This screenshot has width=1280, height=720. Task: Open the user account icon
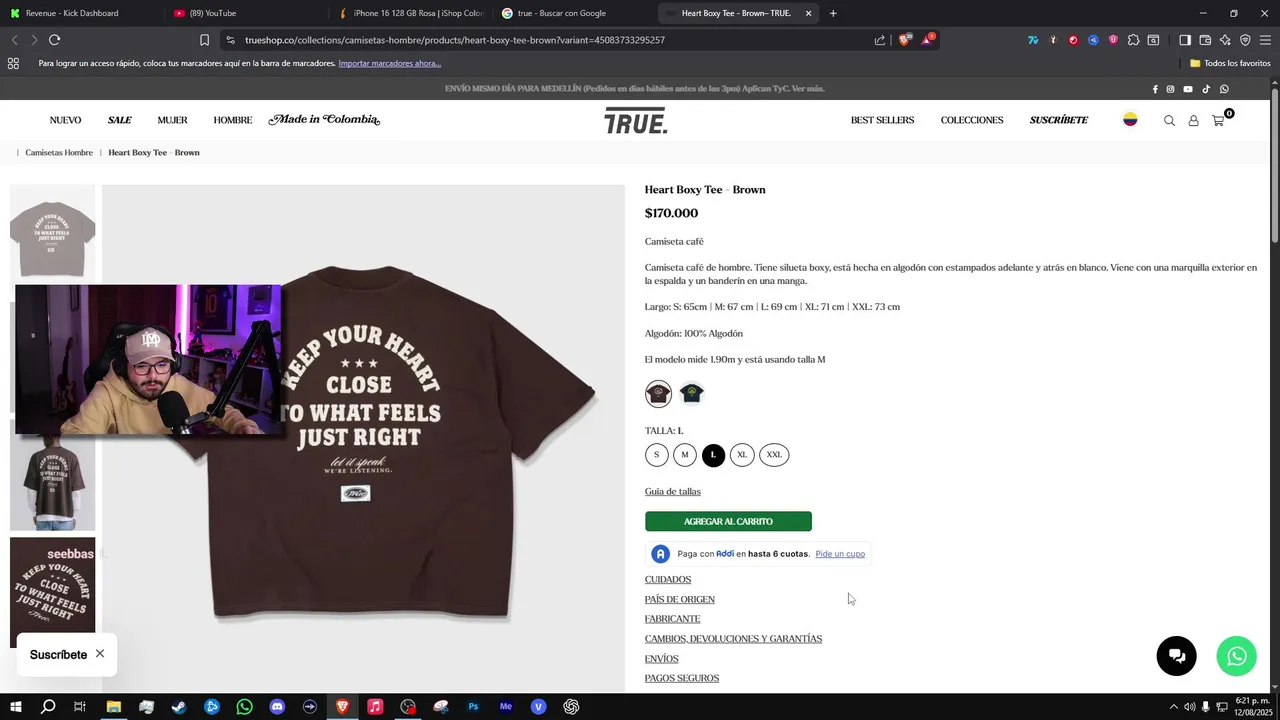[1193, 120]
